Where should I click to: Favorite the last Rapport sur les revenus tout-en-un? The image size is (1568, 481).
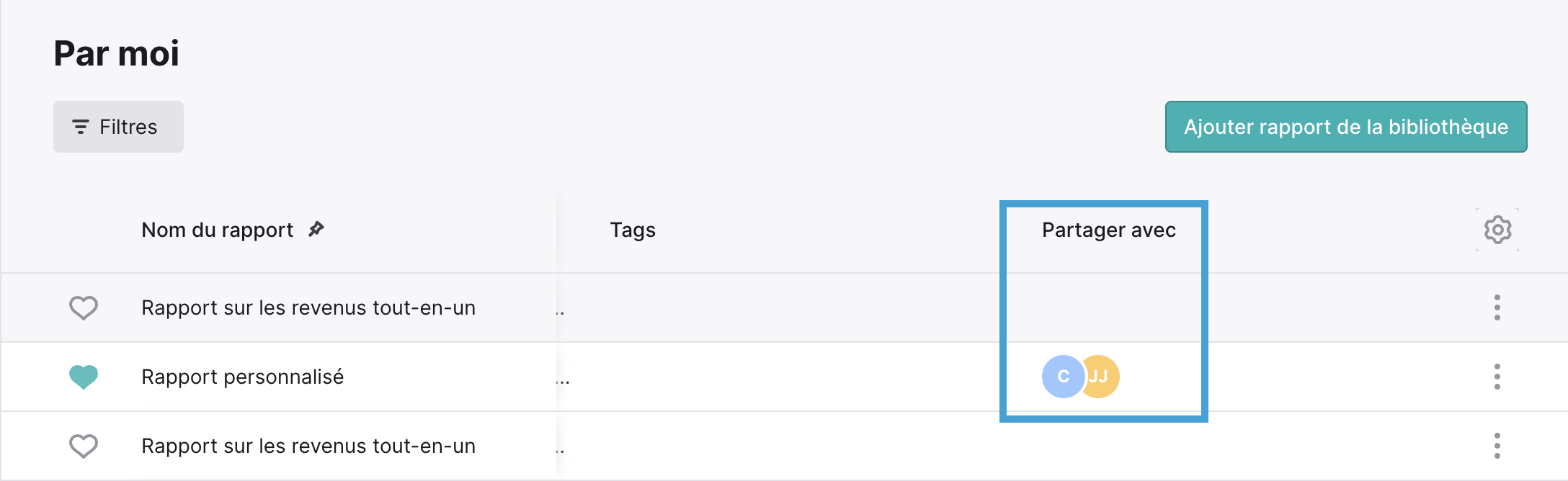(x=84, y=446)
